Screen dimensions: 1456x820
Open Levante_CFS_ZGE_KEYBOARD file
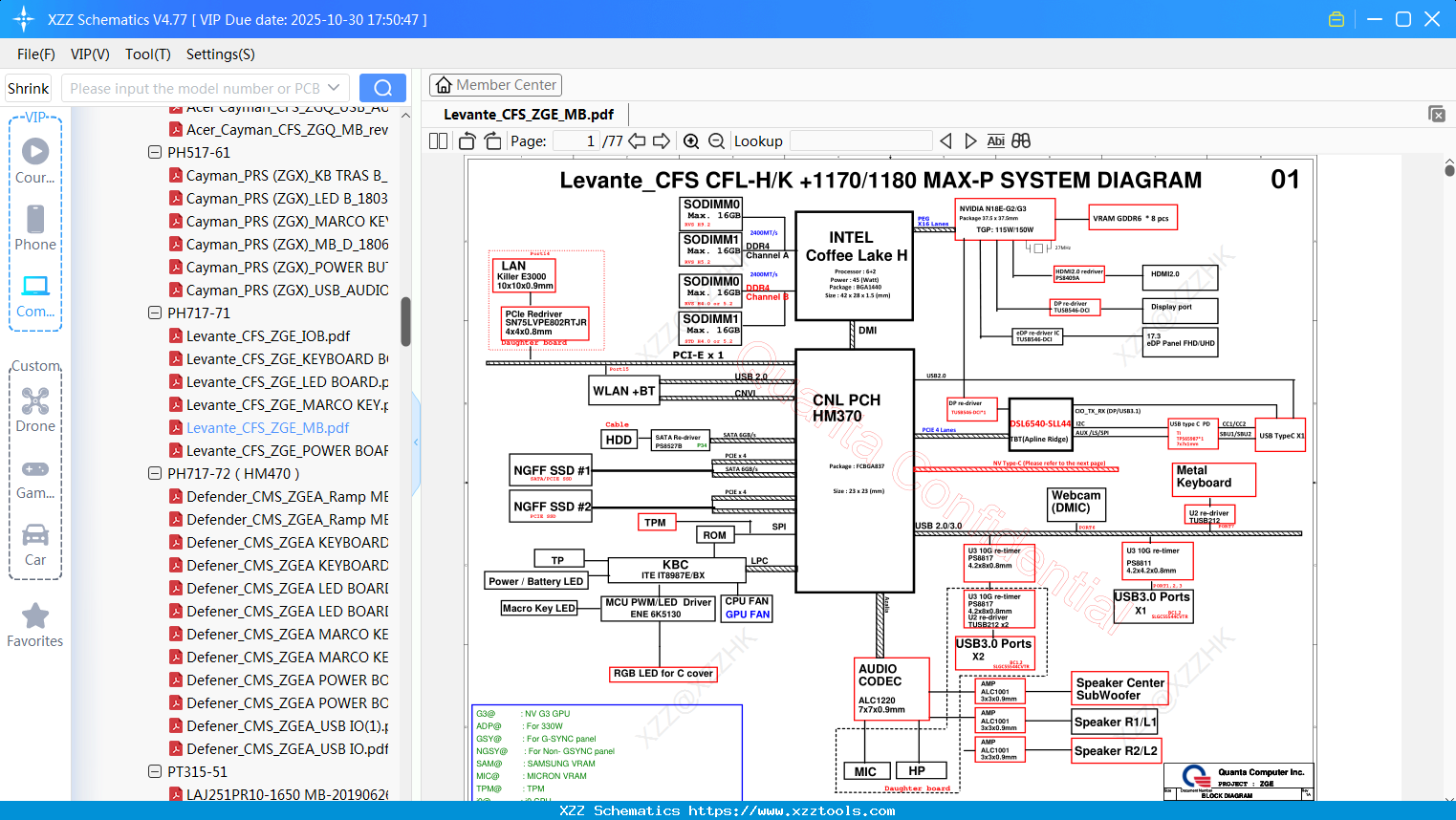(287, 358)
